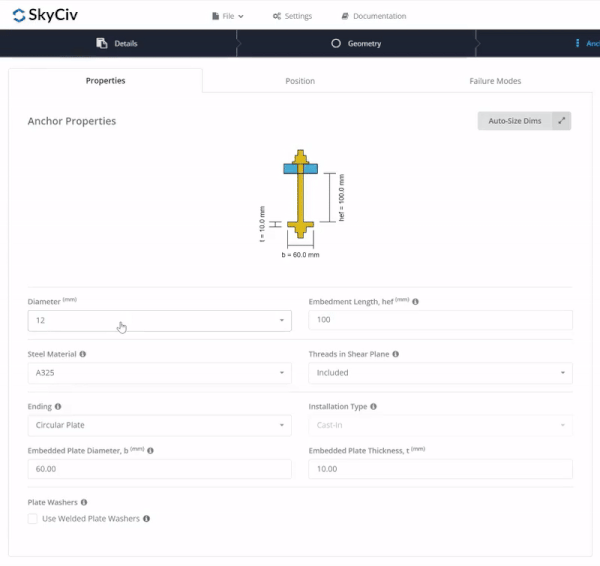Click the expand arrows icon beside Auto-Size Dims
600x566 pixels.
click(562, 121)
